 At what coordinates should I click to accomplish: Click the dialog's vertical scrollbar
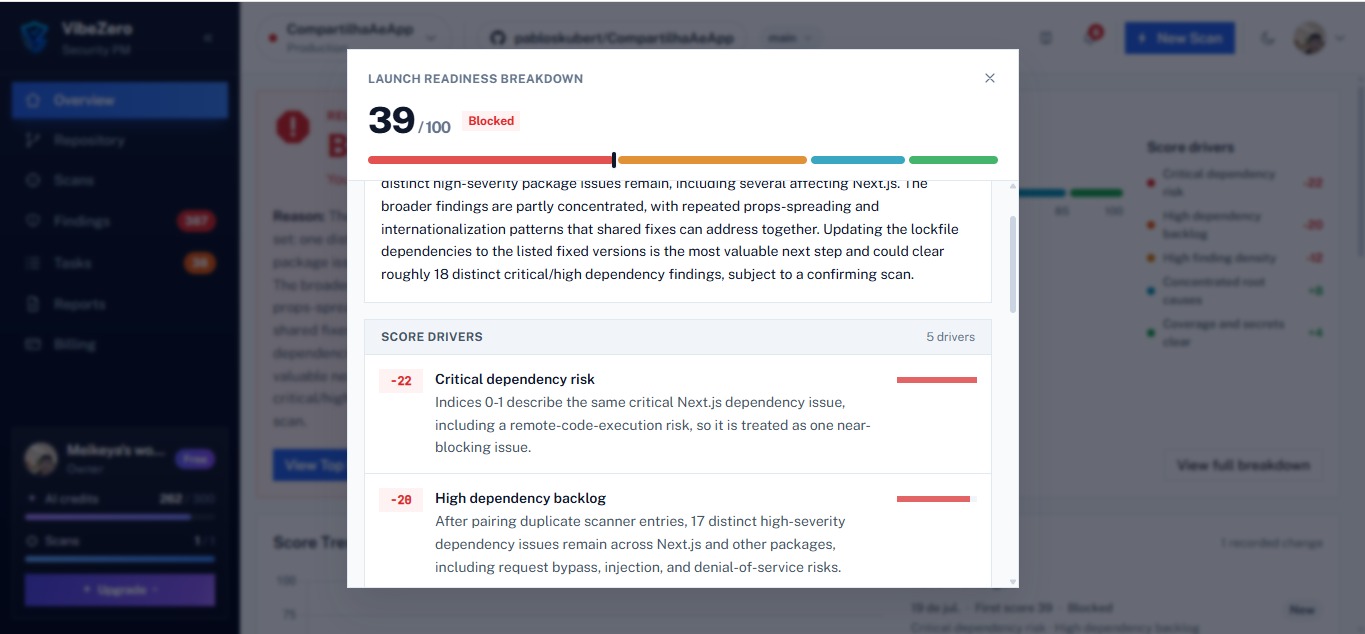tap(1012, 264)
